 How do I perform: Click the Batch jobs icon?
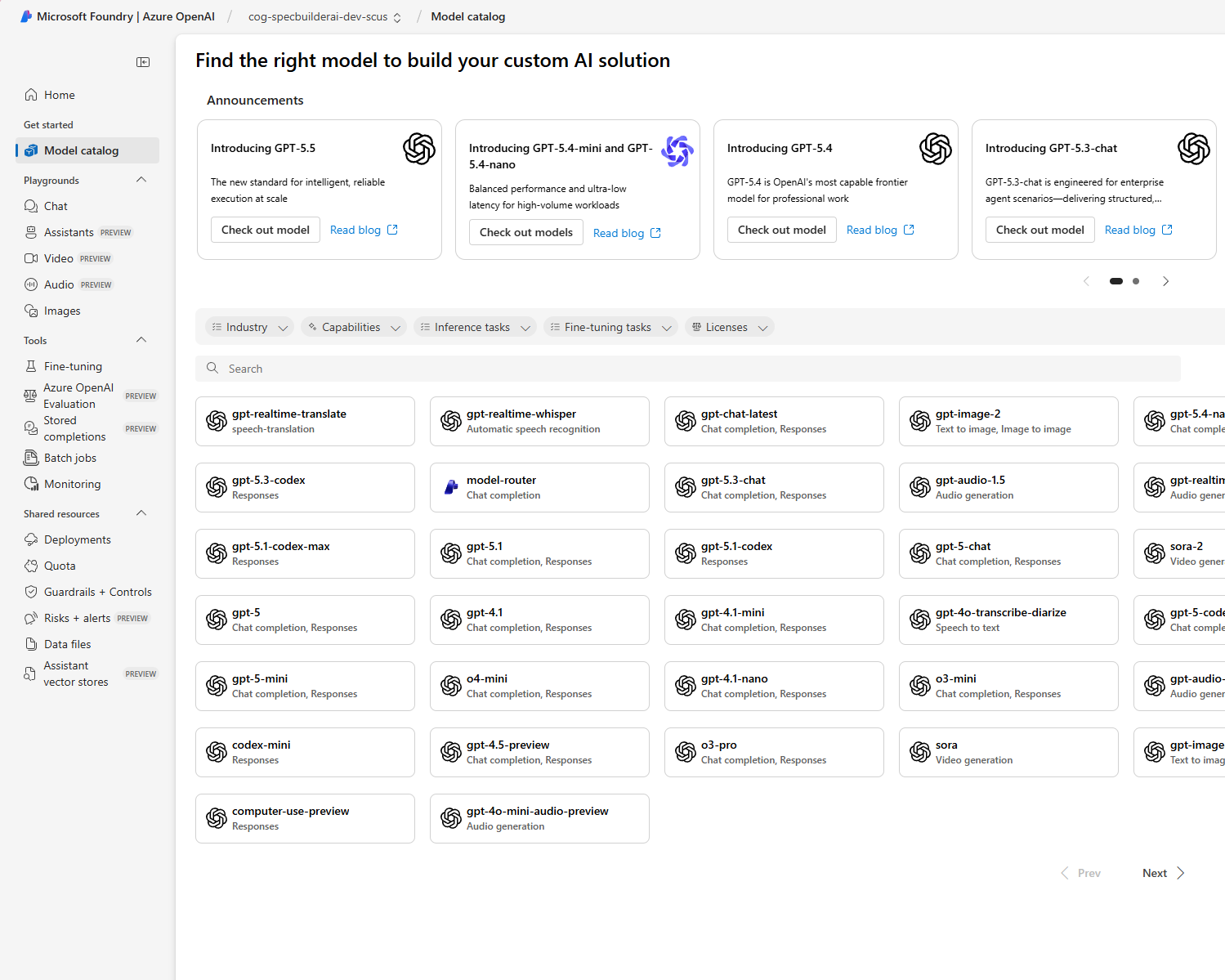pos(31,458)
